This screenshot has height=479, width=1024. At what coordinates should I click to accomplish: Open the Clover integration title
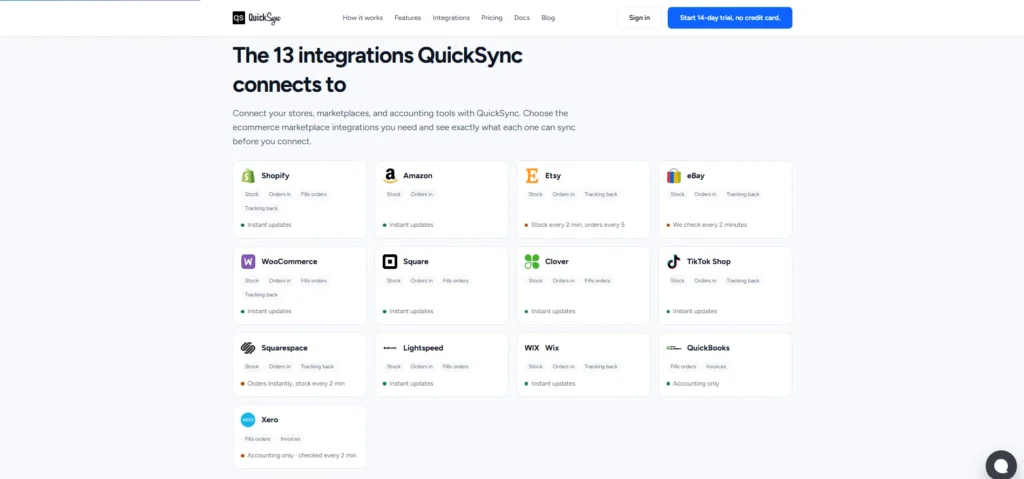tap(556, 261)
